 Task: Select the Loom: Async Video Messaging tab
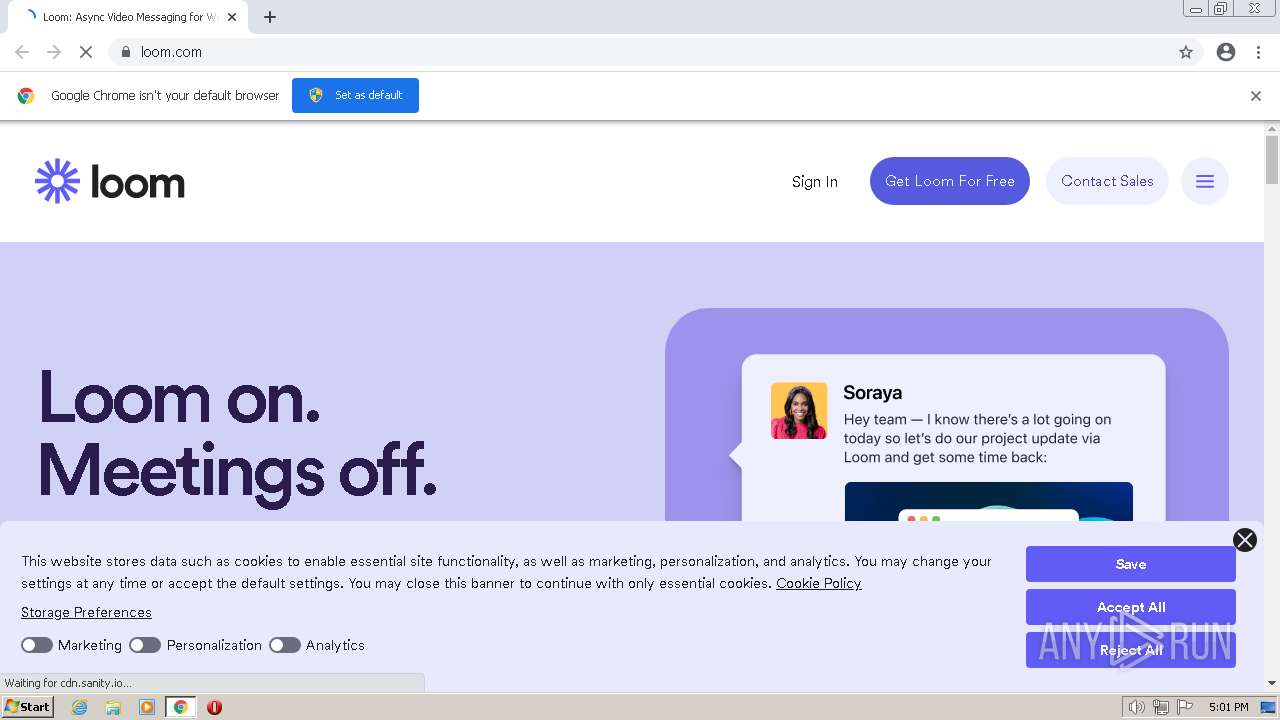coord(128,17)
